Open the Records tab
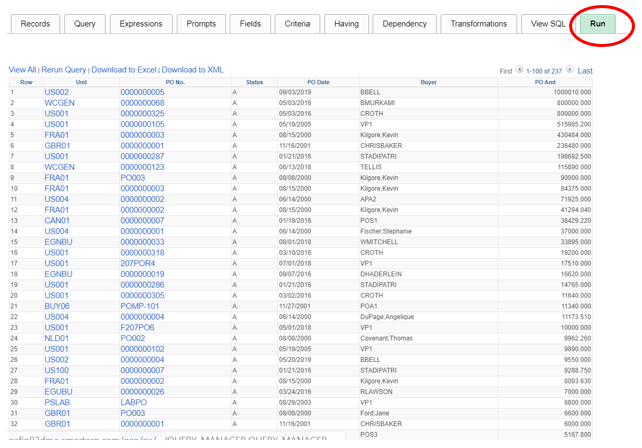Viewport: 642px width, 448px height. coord(35,24)
